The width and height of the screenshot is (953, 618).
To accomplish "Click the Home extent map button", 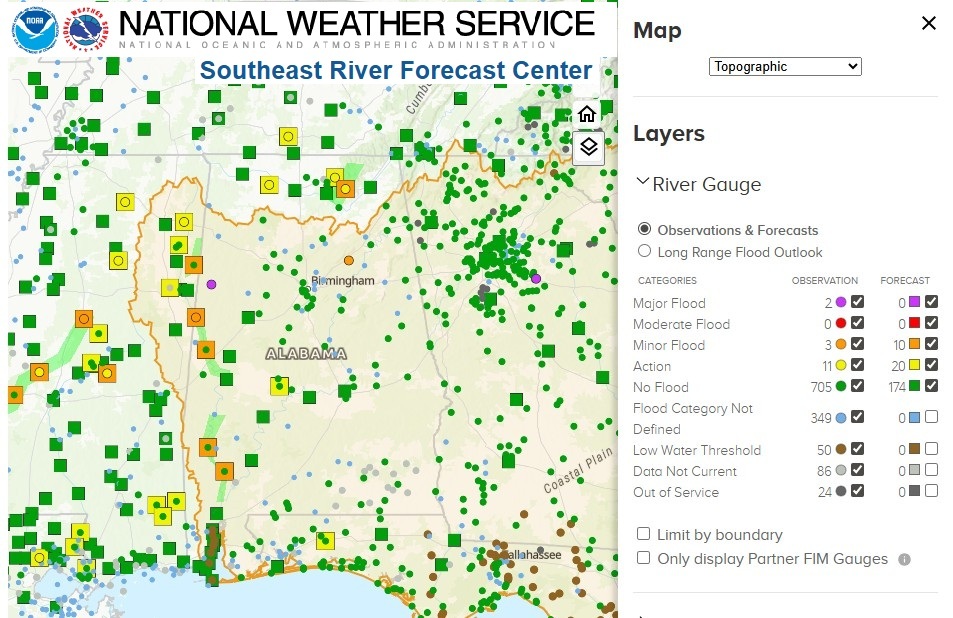I will pyautogui.click(x=587, y=113).
